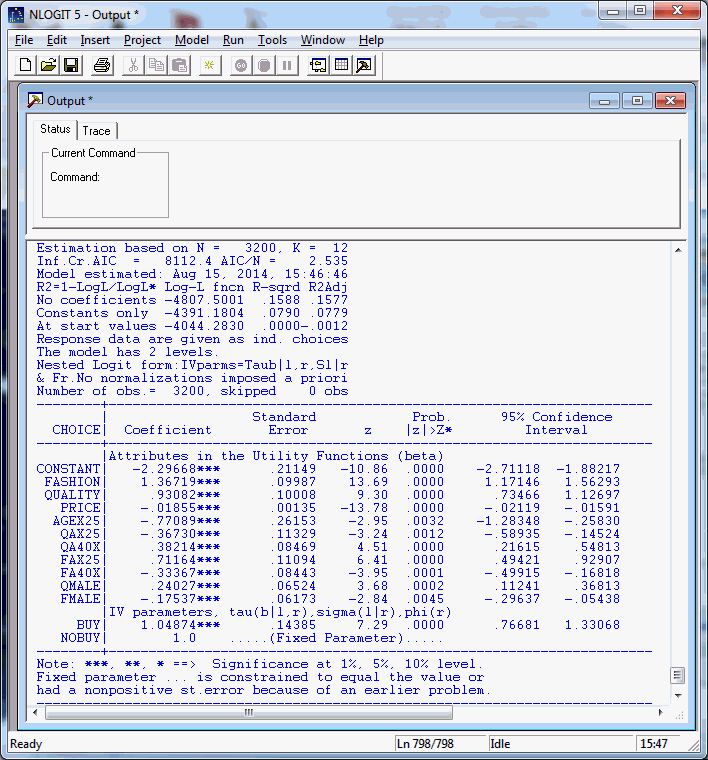Select the Status tab
Screen dimensions: 708x760
pyautogui.click(x=55, y=129)
